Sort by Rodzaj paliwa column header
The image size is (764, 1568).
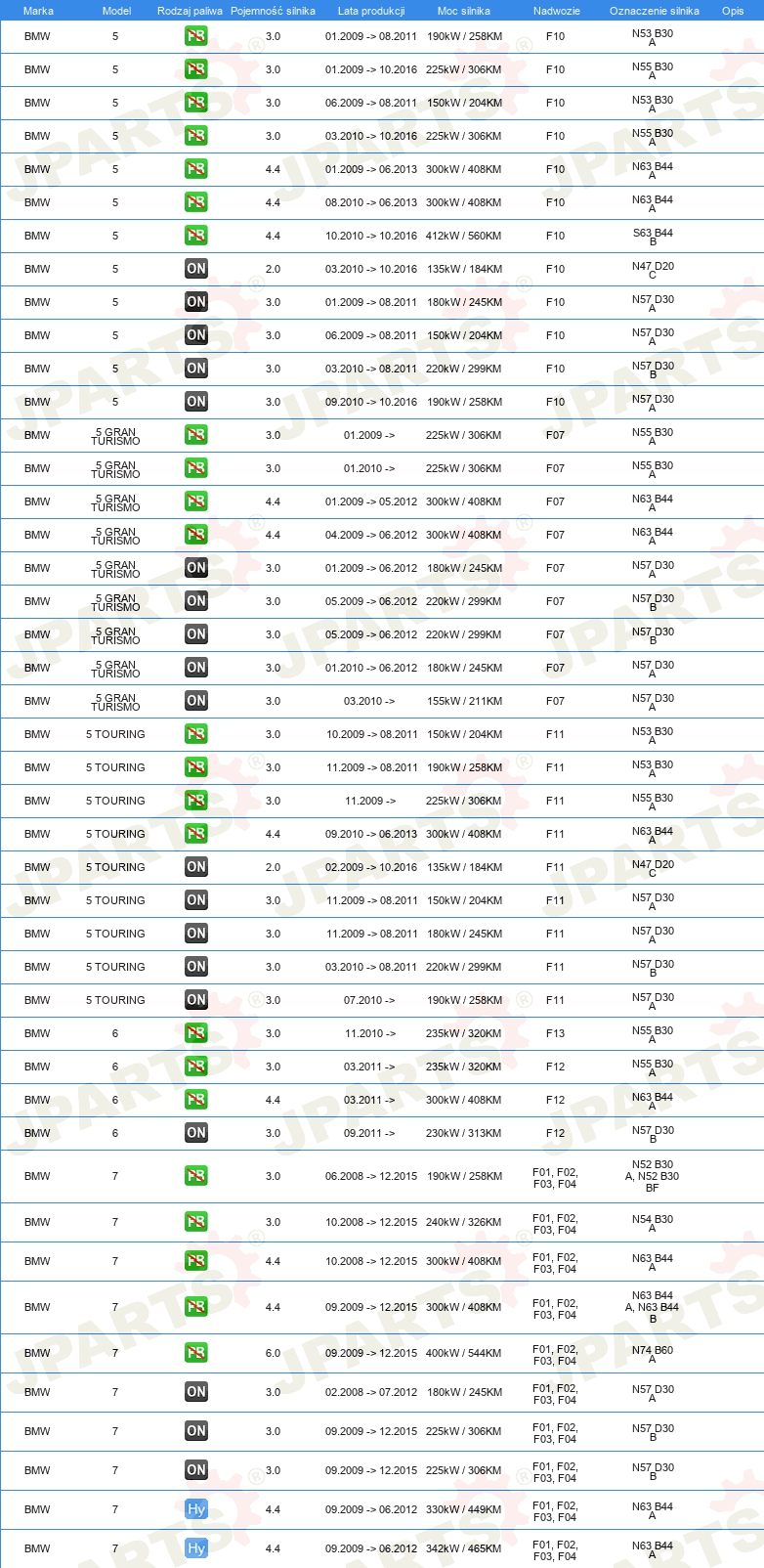pyautogui.click(x=190, y=11)
